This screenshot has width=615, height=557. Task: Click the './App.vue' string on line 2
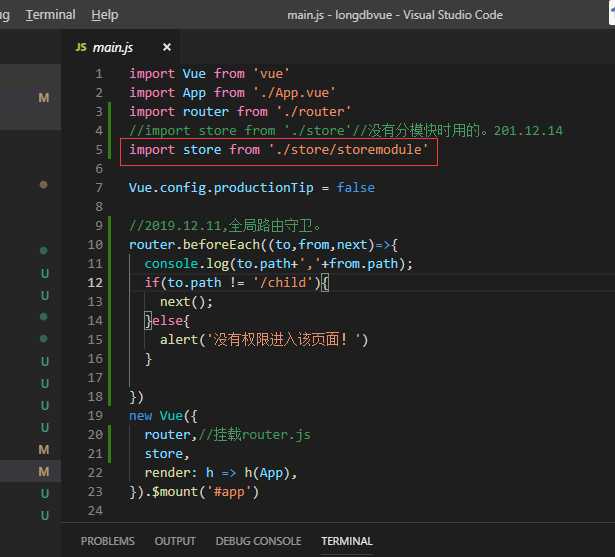294,93
